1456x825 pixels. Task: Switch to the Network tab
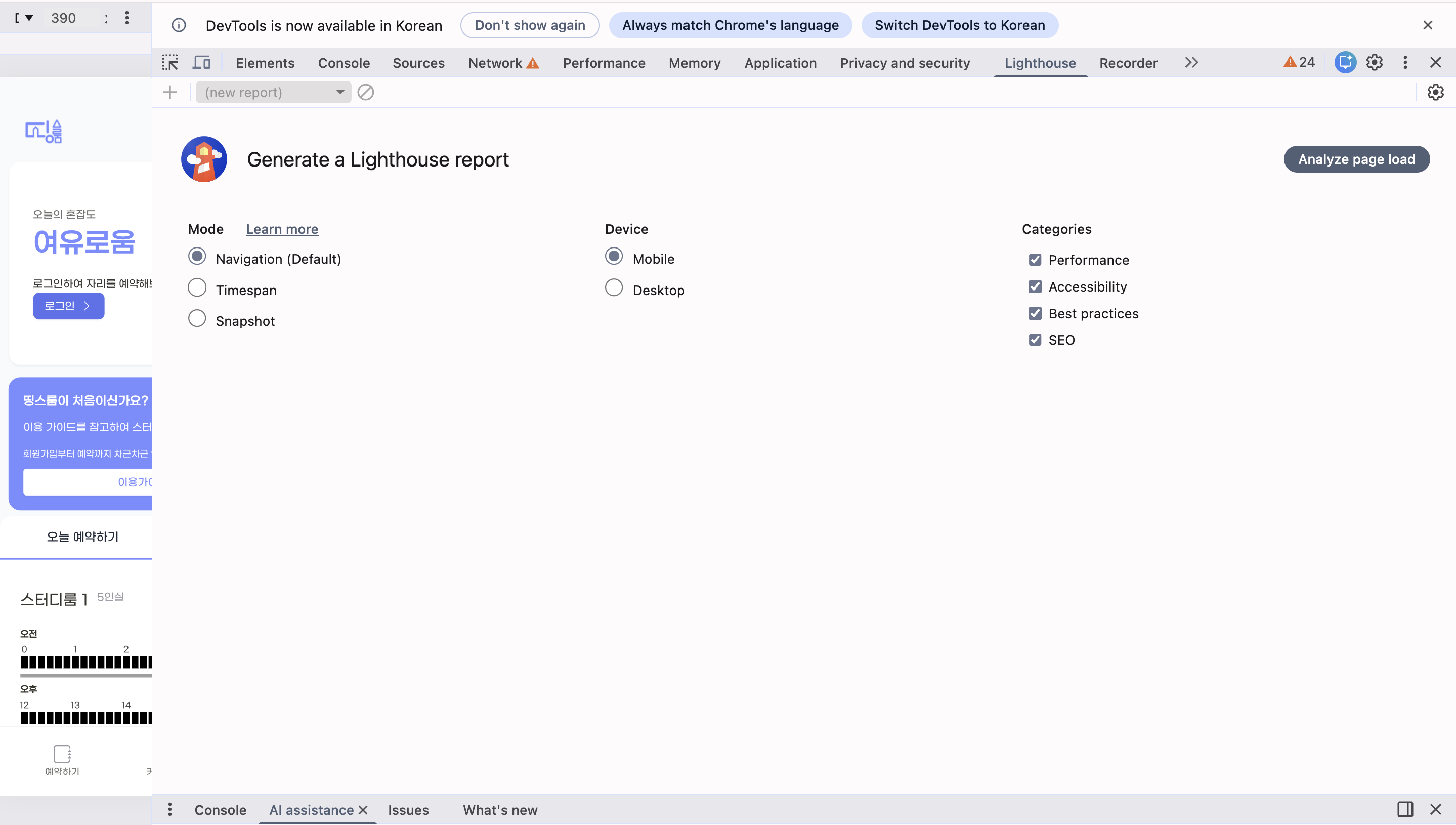pyautogui.click(x=495, y=63)
